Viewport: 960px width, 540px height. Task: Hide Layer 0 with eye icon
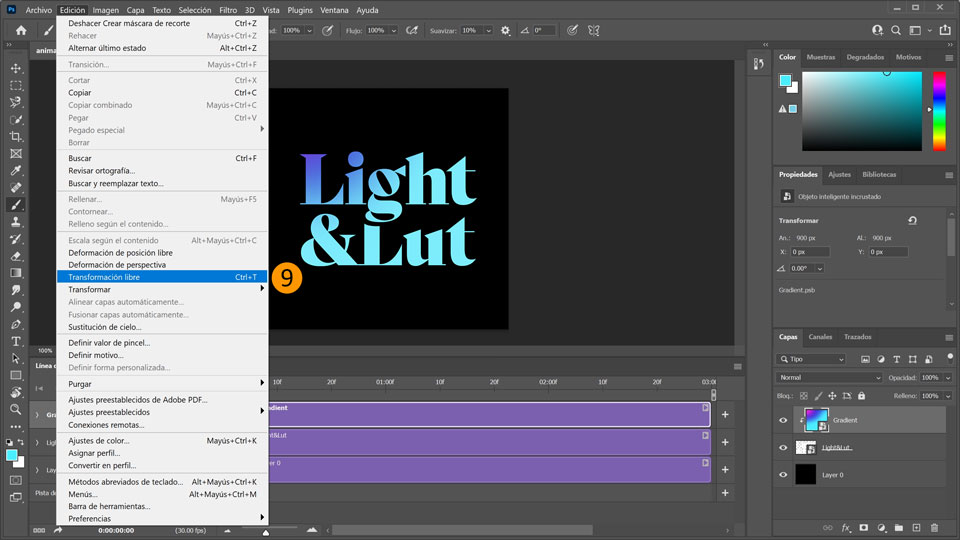click(x=783, y=475)
